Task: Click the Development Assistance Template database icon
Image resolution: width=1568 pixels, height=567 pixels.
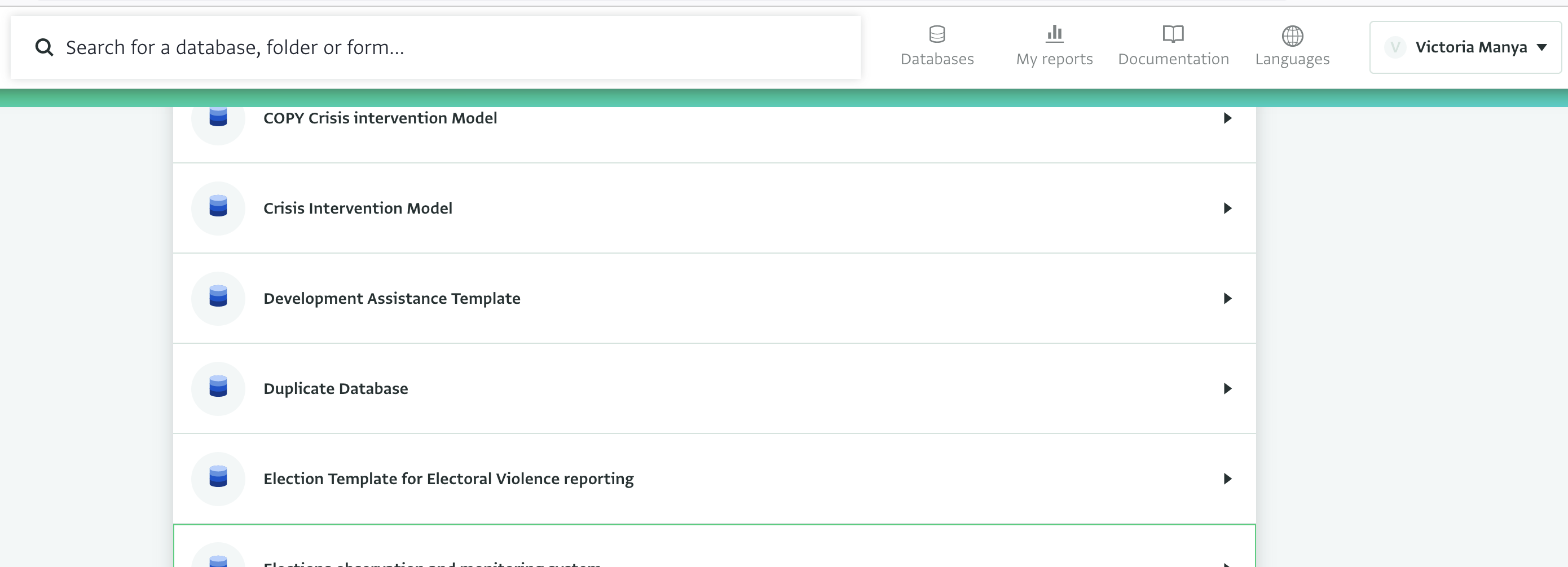Action: click(x=218, y=297)
